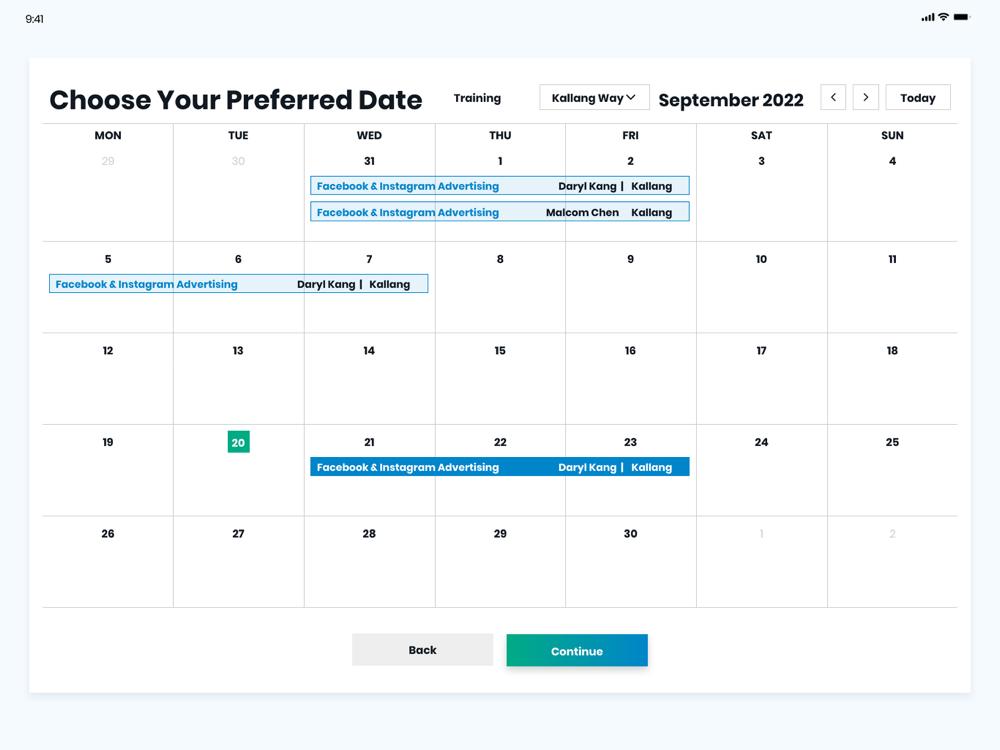Image resolution: width=1000 pixels, height=750 pixels.
Task: Choose Malcom Chen's Facebook & Instagram Advertising session
Action: (499, 212)
